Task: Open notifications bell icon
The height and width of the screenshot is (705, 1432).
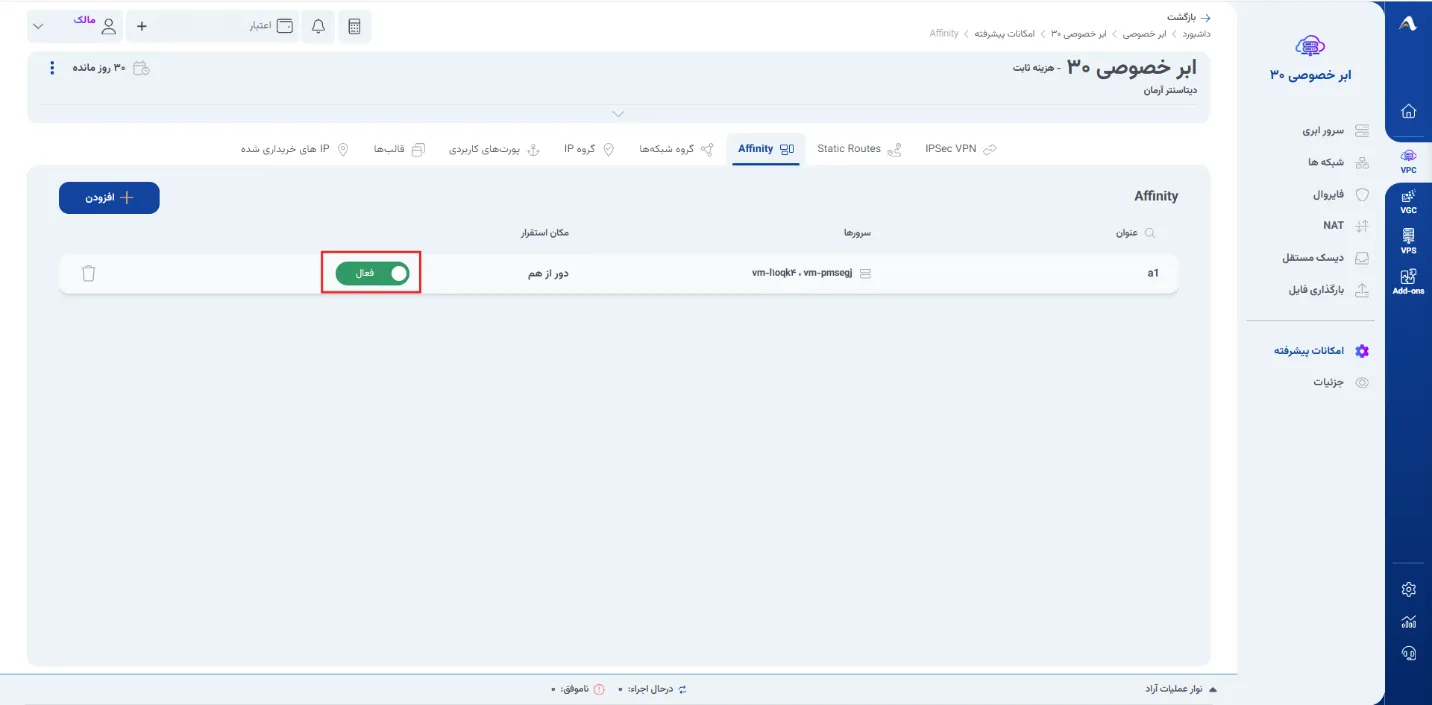Action: [318, 26]
